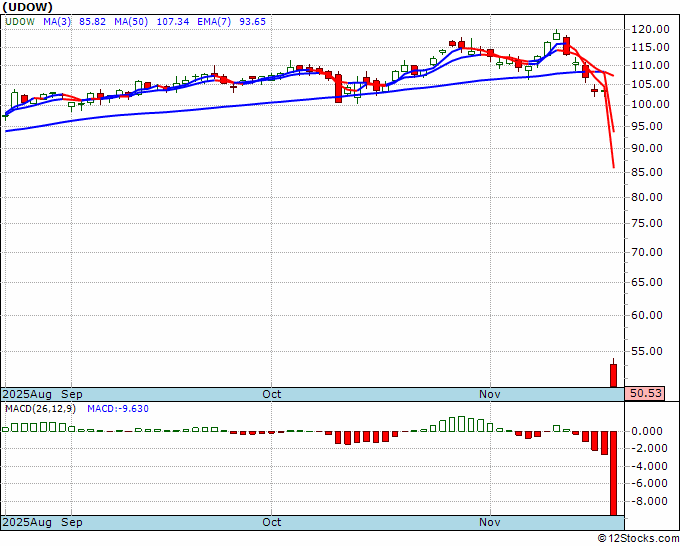The height and width of the screenshot is (546, 680).
Task: Click the MA(50) value 107.34
Action: tap(173, 22)
